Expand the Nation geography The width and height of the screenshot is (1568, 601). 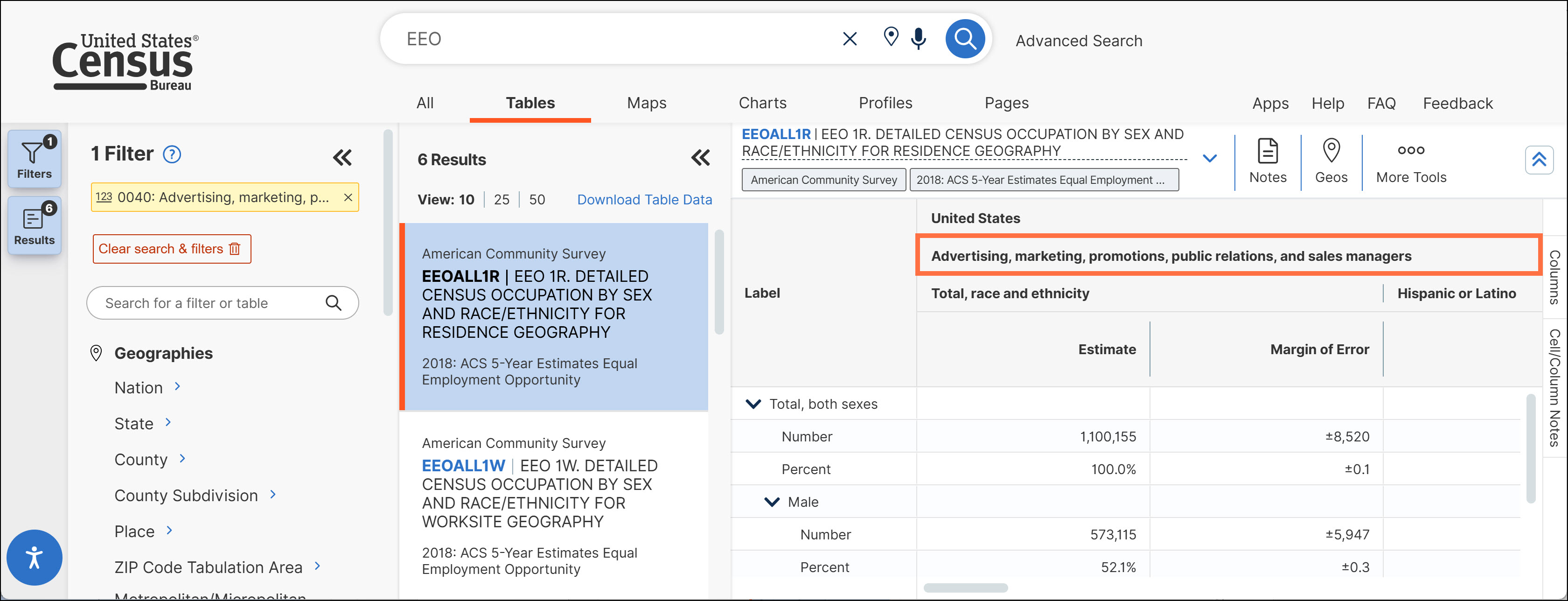coord(177,387)
